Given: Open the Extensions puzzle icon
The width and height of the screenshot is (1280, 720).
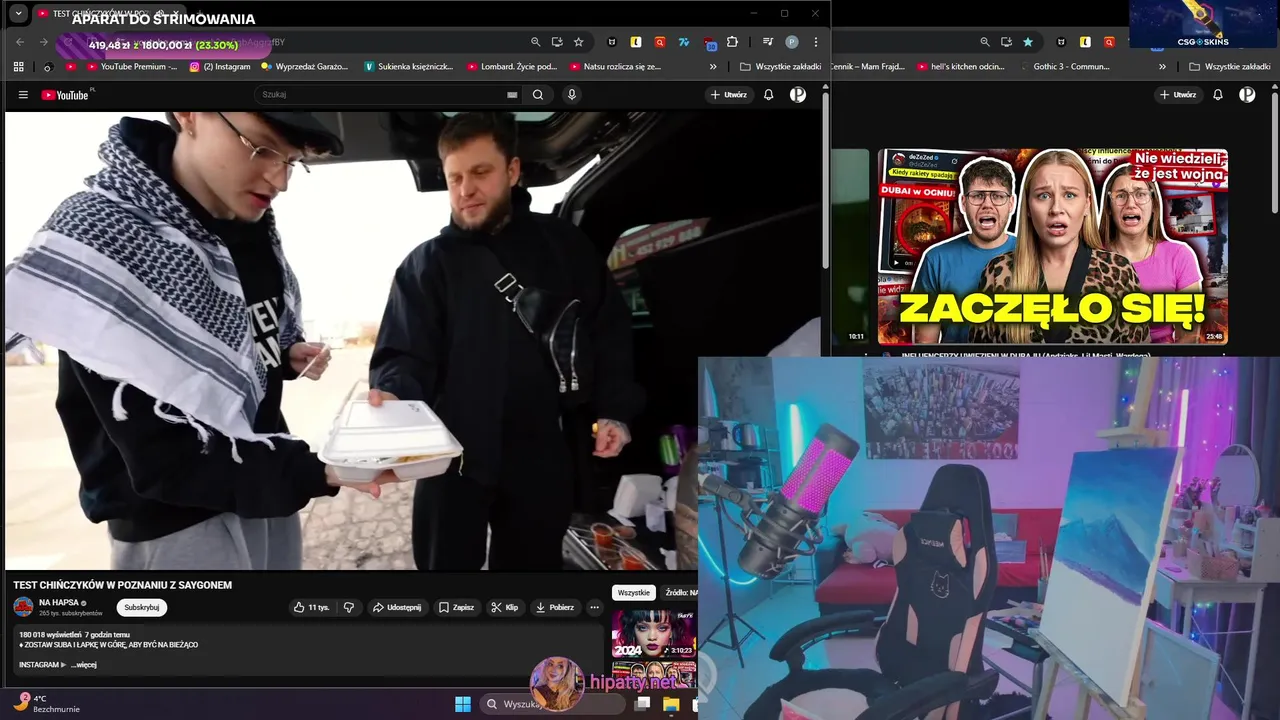Looking at the screenshot, I should [x=732, y=42].
